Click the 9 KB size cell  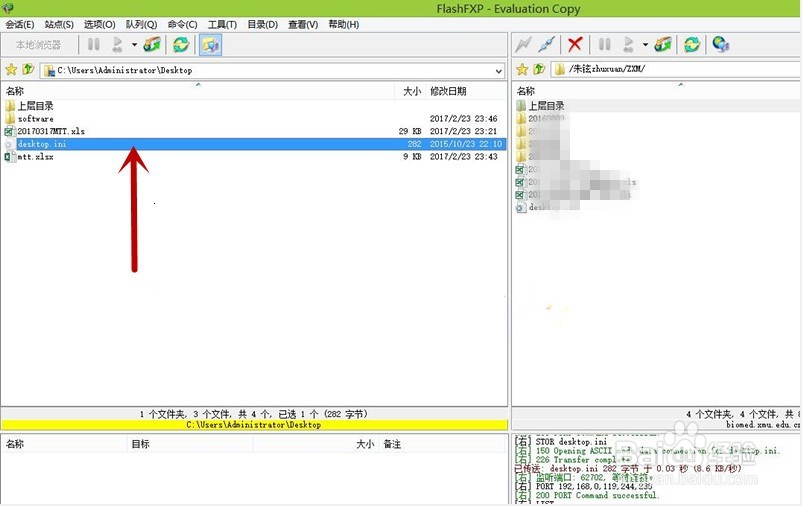coord(412,157)
